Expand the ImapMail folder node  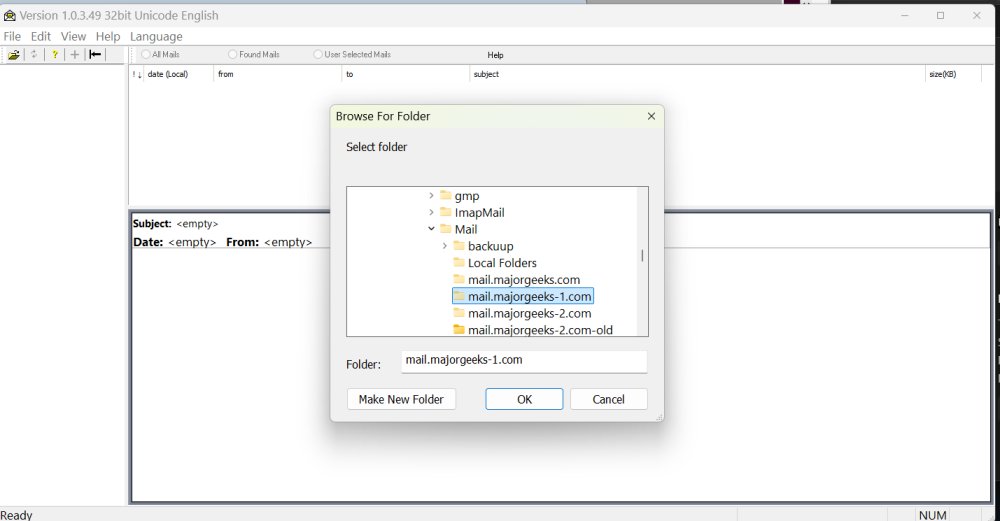[432, 212]
